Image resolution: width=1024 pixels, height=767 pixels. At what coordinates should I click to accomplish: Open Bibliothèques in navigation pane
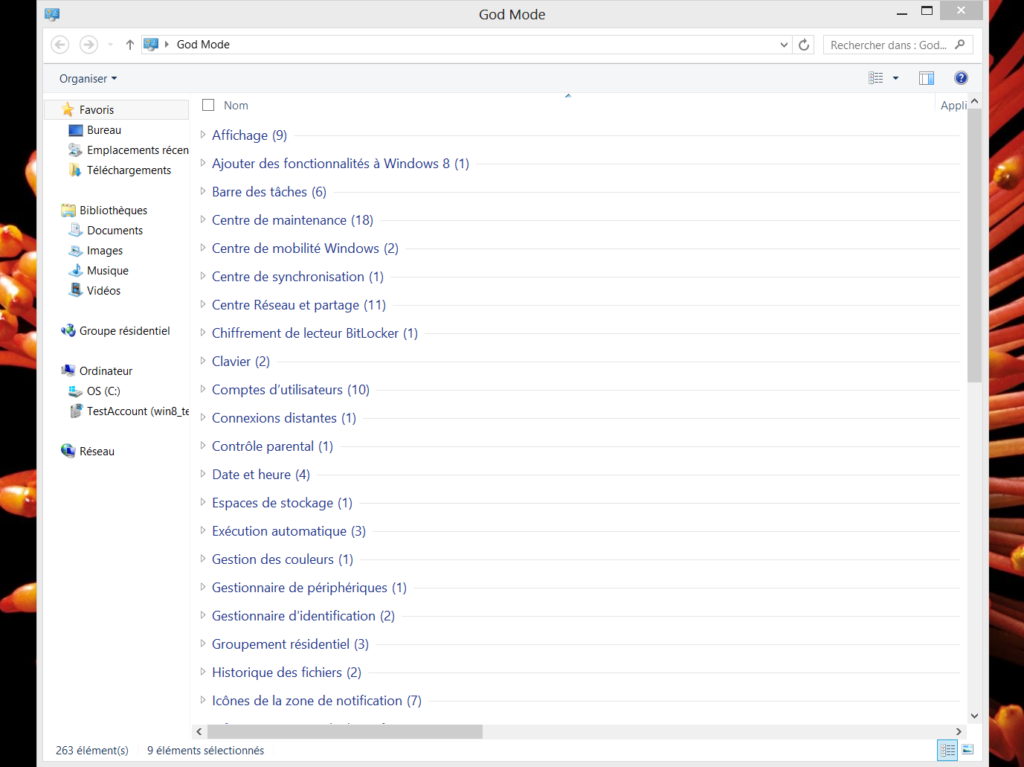(x=104, y=210)
